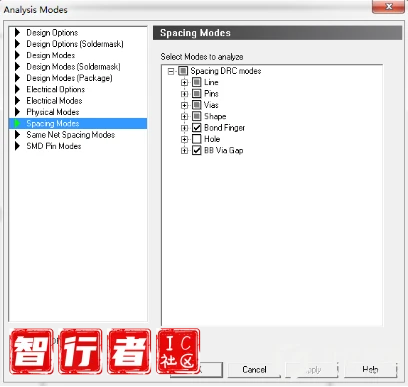Toggle the Line checkbox
This screenshot has height=387, width=408.
tap(197, 82)
